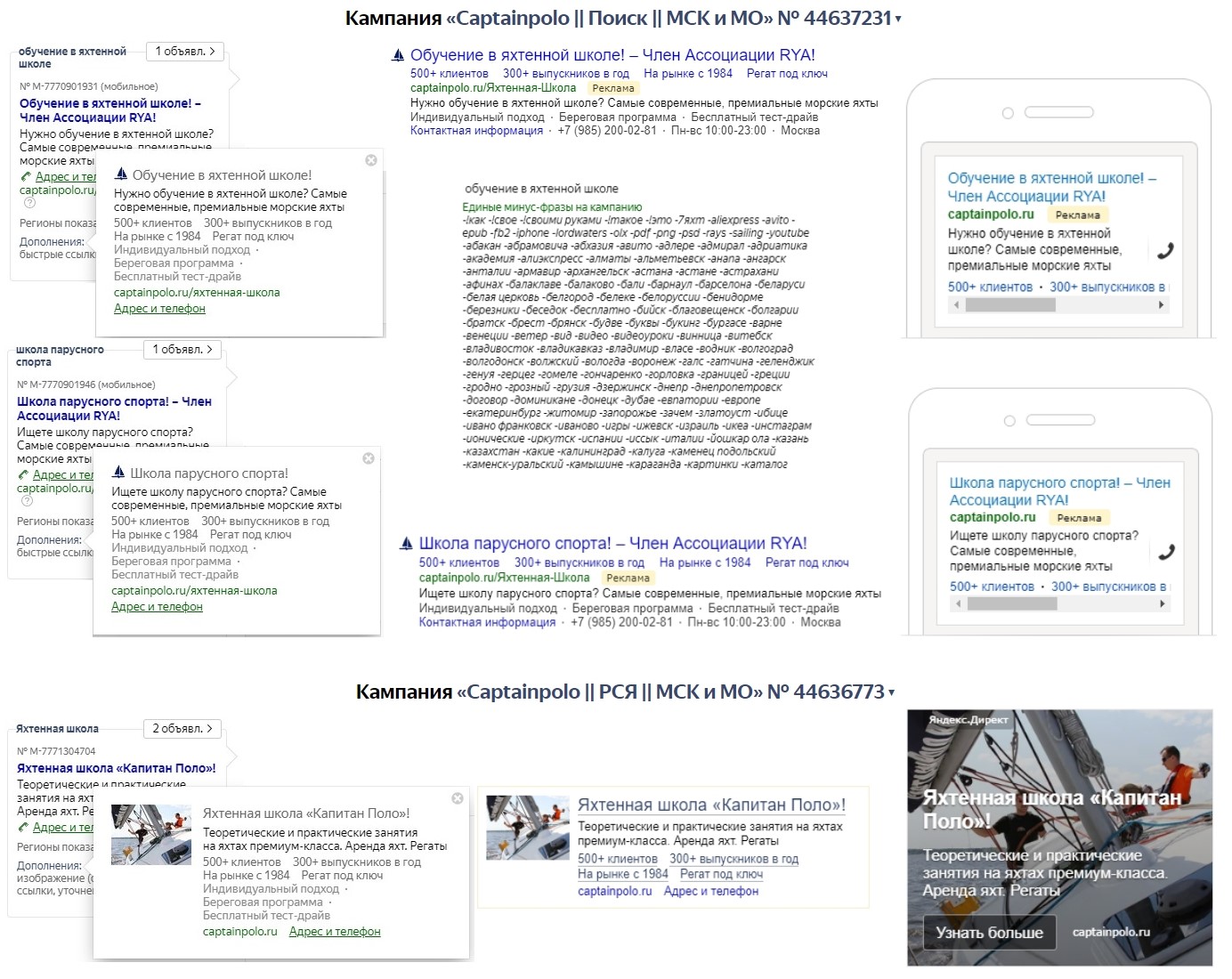The image size is (1232, 979).
Task: Expand «1 объявл.» for школа парусного спорта group
Action: pyautogui.click(x=182, y=350)
